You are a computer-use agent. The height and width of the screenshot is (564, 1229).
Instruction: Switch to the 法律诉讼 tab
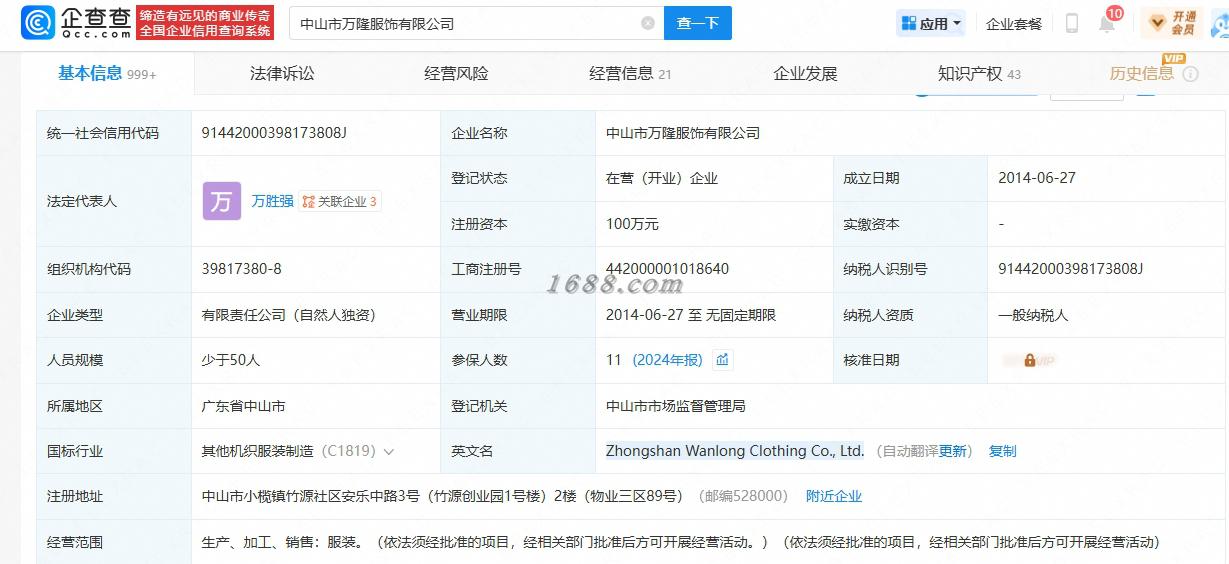(x=282, y=73)
